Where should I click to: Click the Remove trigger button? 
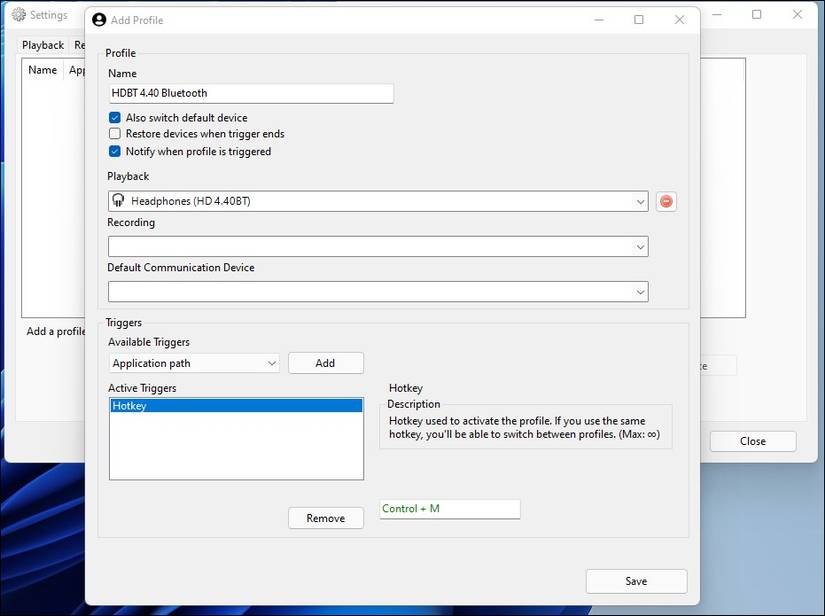coord(326,518)
